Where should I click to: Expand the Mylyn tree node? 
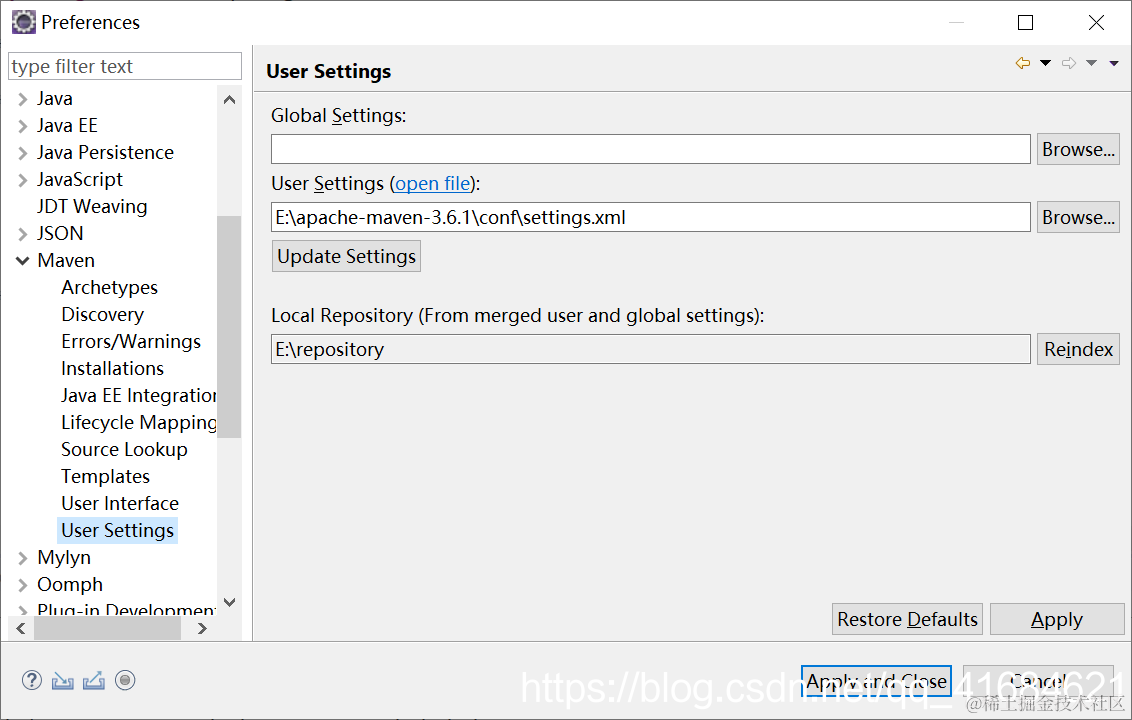pyautogui.click(x=22, y=558)
